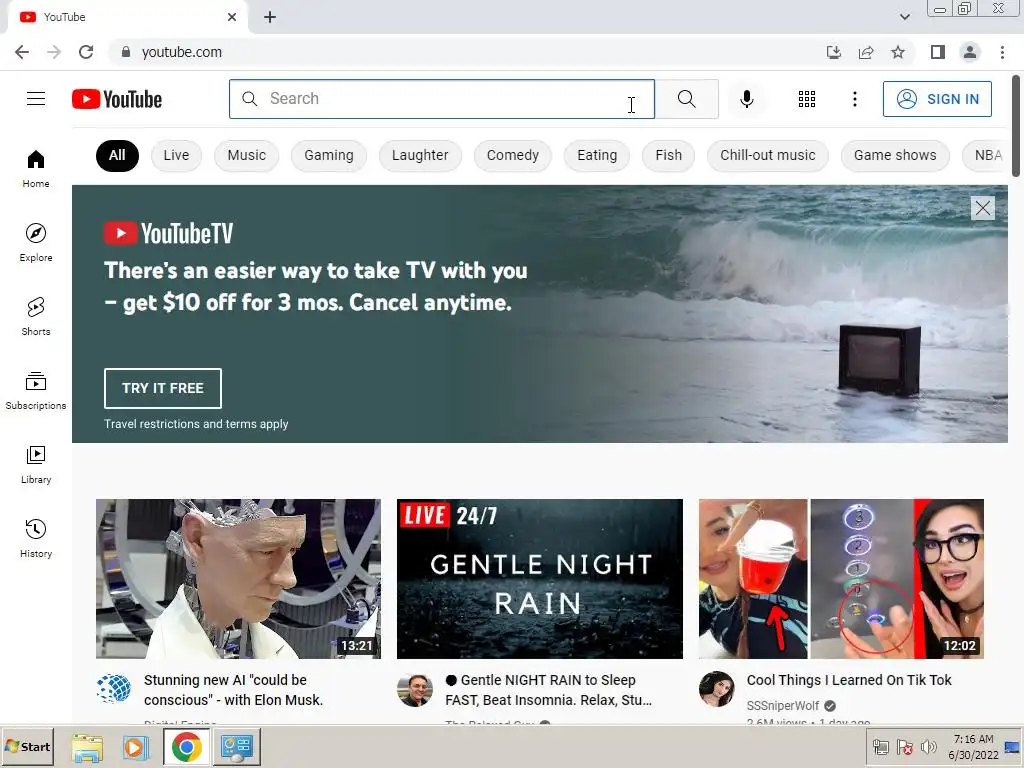Screen dimensions: 1024x768
Task: Click the site lock icon
Action: click(x=126, y=52)
